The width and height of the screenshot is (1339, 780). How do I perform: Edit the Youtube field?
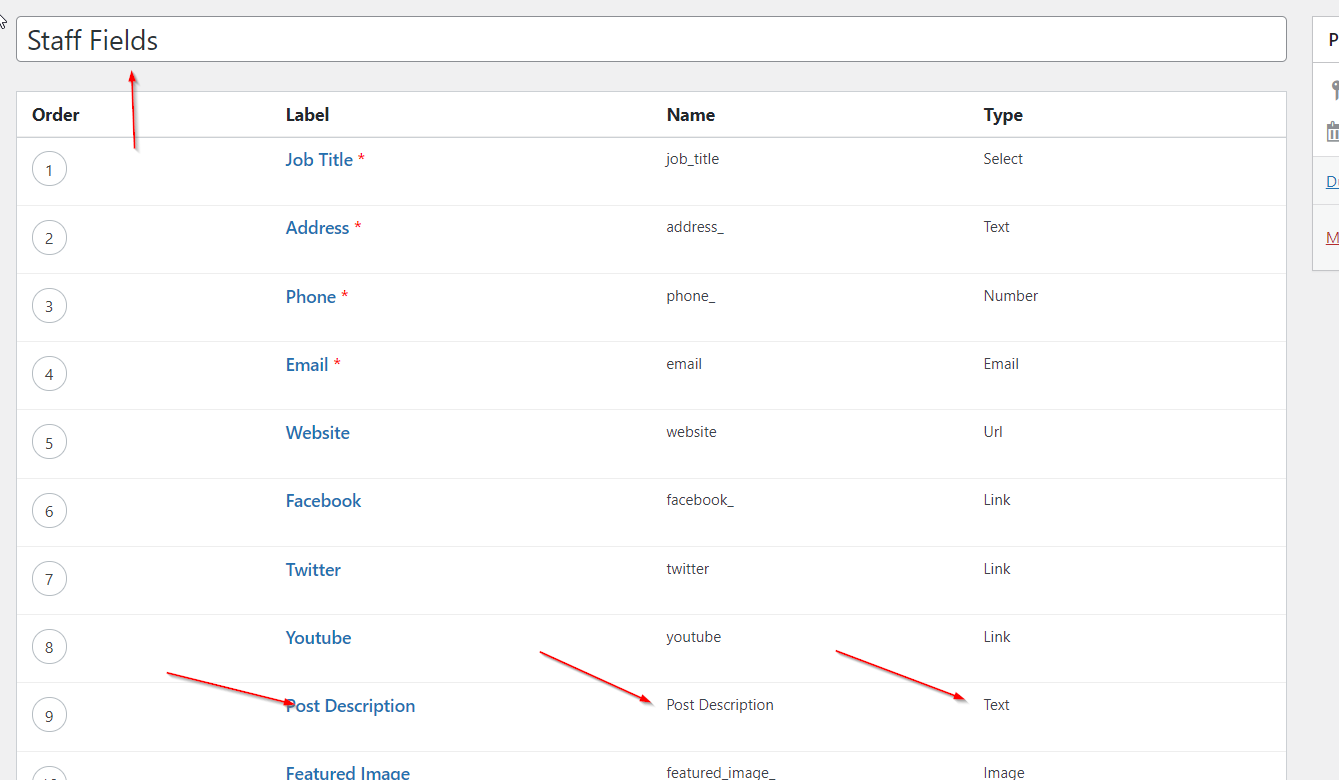tap(318, 638)
